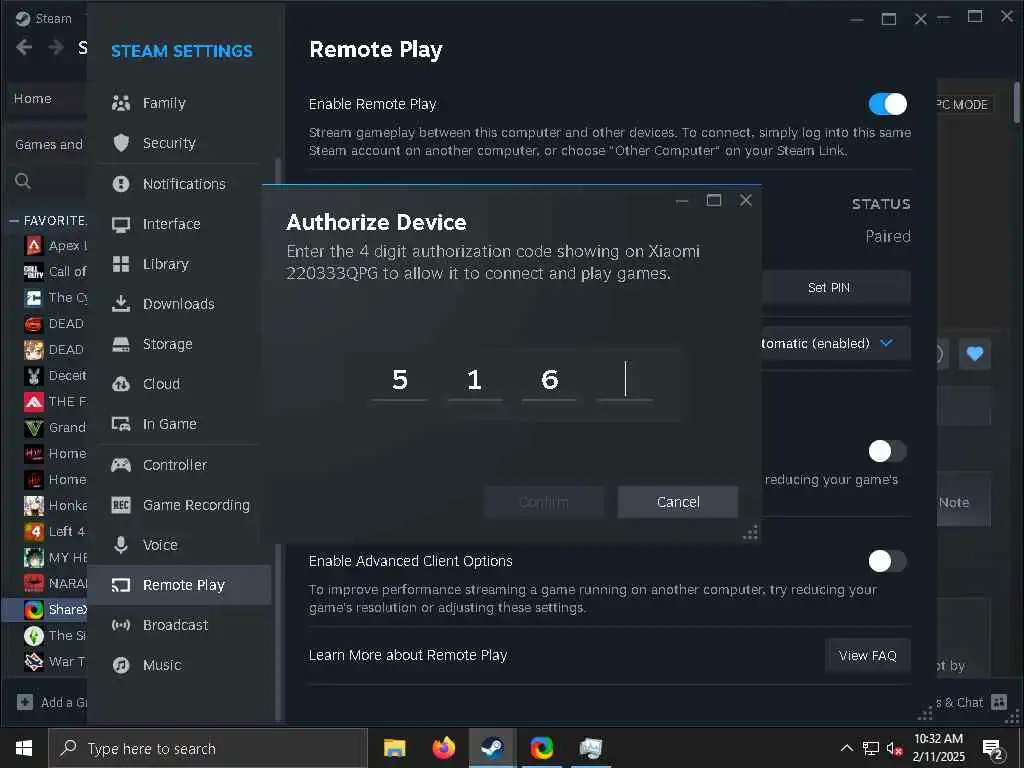Viewport: 1024px width, 768px height.
Task: Open the View FAQ button
Action: click(868, 655)
